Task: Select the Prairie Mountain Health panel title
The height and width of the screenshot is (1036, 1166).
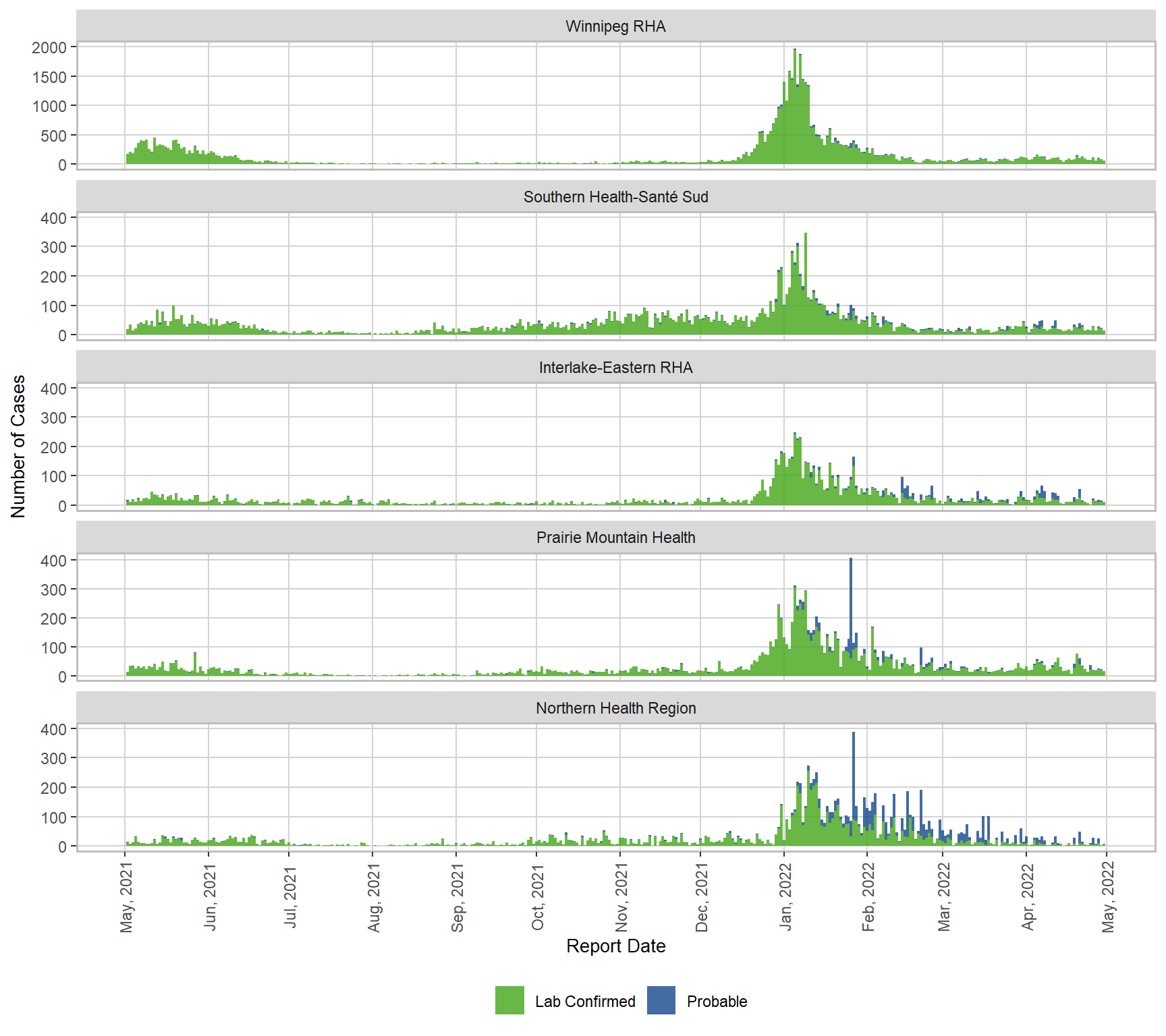Action: click(x=615, y=538)
